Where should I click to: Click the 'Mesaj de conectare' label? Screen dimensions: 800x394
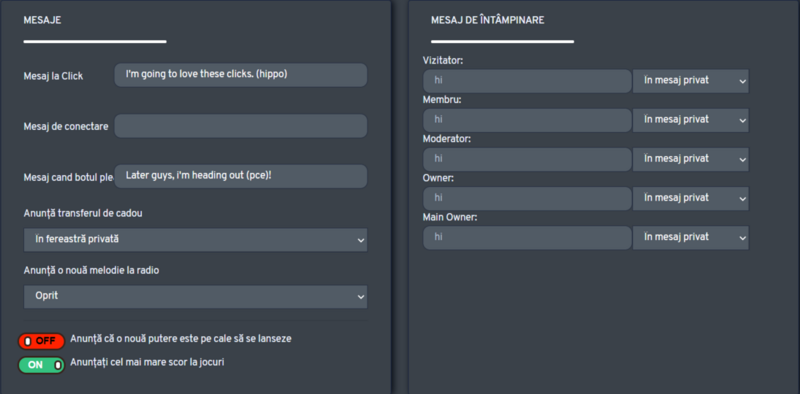click(x=66, y=127)
